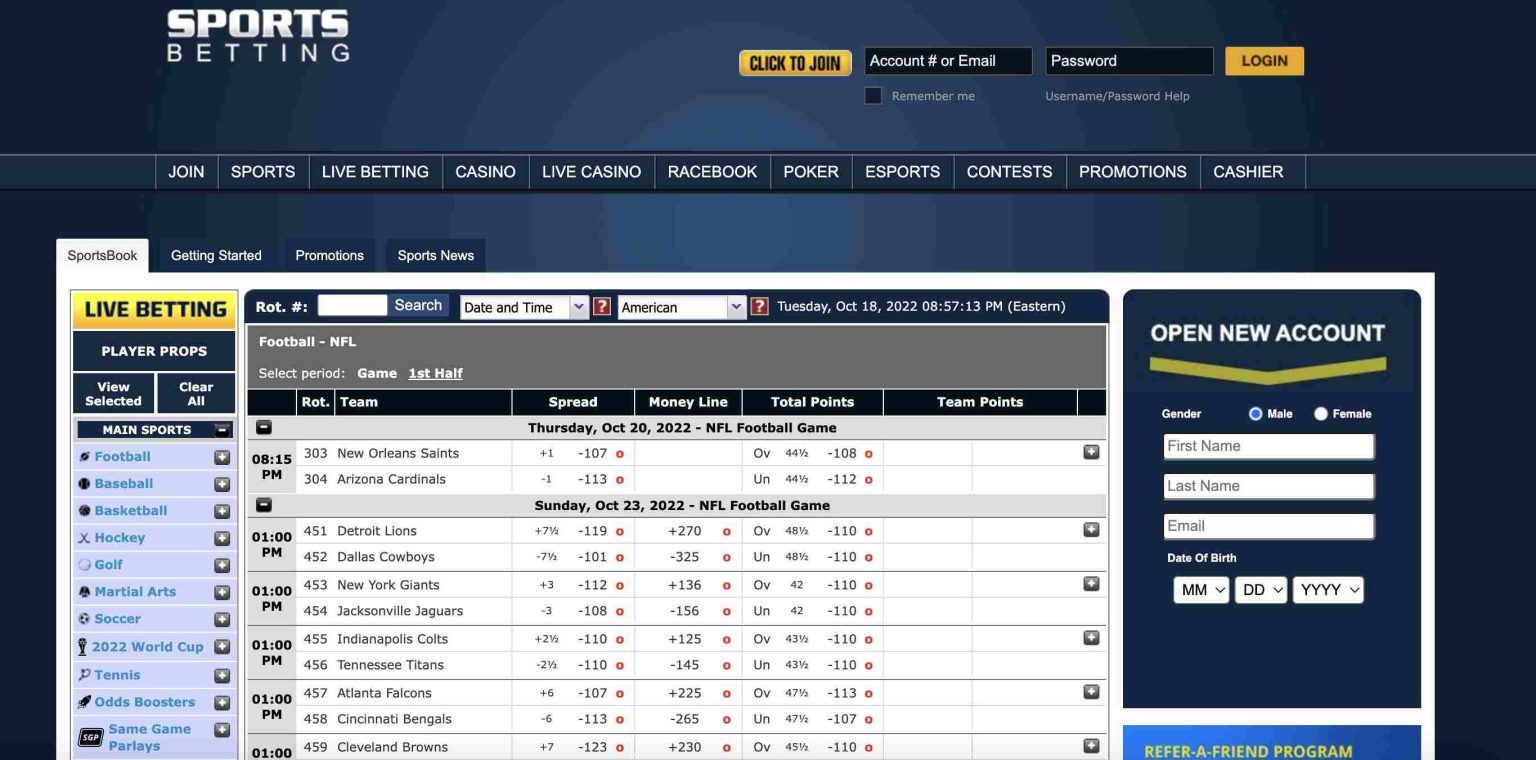This screenshot has height=760, width=1536.
Task: Select the Male gender radio button
Action: coord(1255,413)
